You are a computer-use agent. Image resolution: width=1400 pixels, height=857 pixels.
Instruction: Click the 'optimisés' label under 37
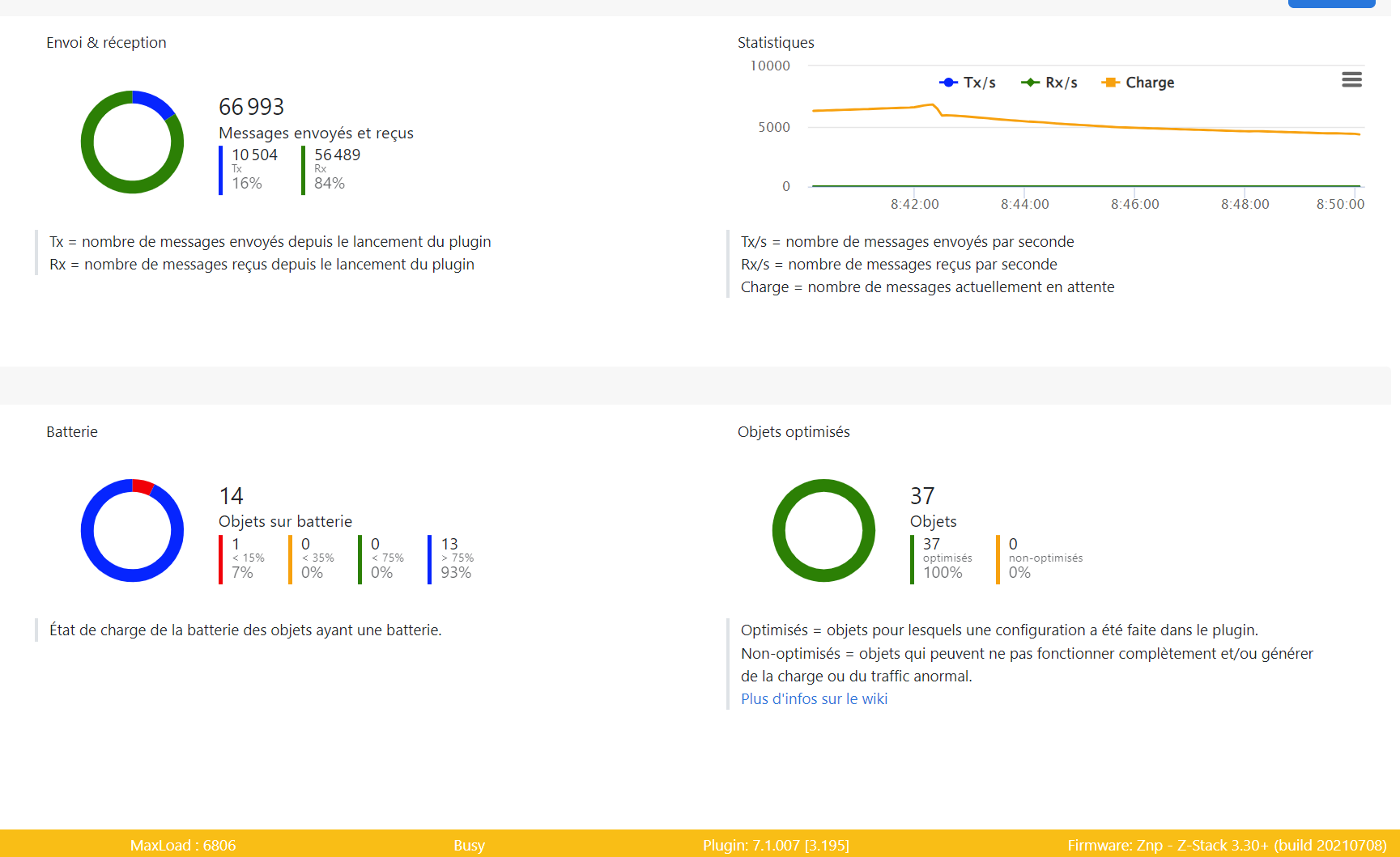[x=947, y=558]
